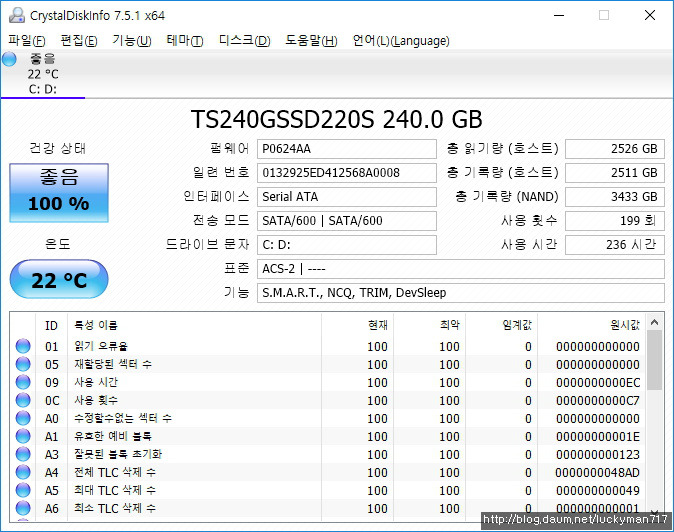
Task: Click power on hours value 236 시간
Action: 615,245
